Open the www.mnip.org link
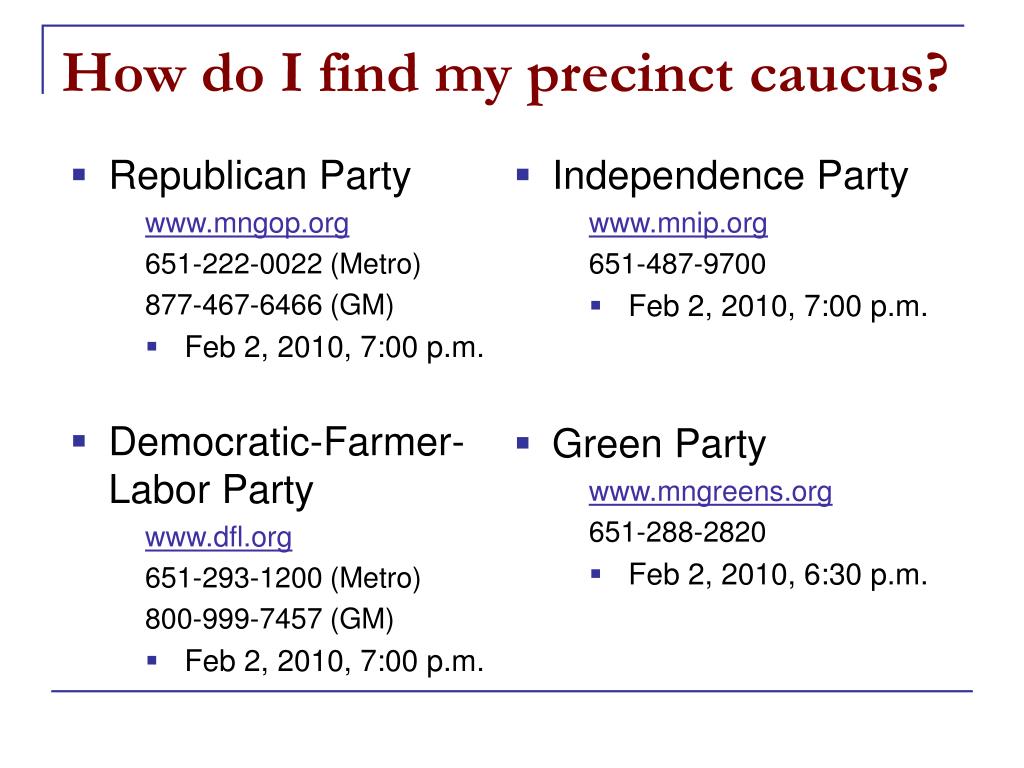Screen dimensions: 1024x768 tap(678, 224)
